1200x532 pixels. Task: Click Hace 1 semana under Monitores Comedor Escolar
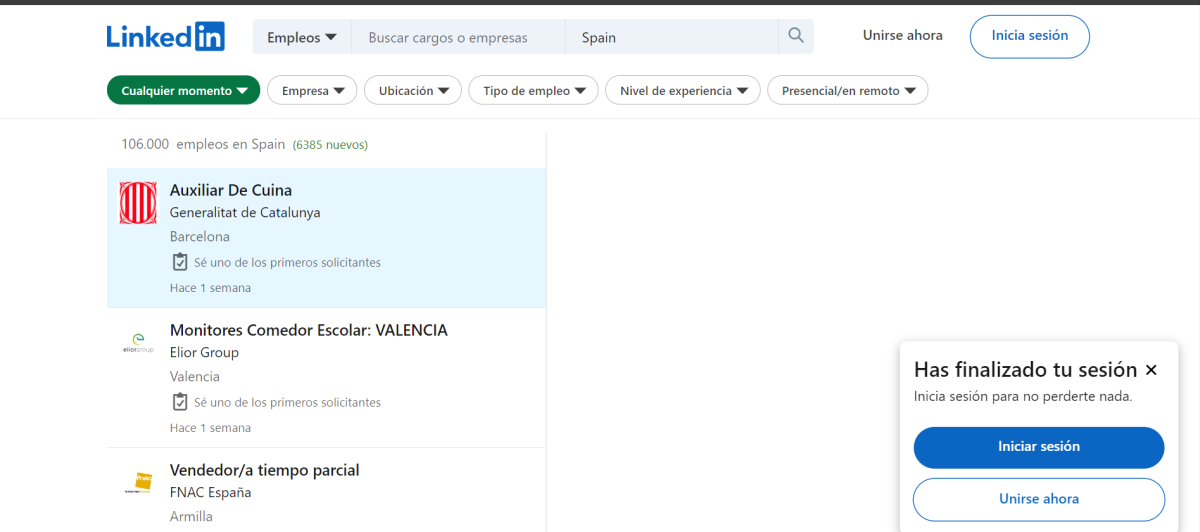(210, 428)
